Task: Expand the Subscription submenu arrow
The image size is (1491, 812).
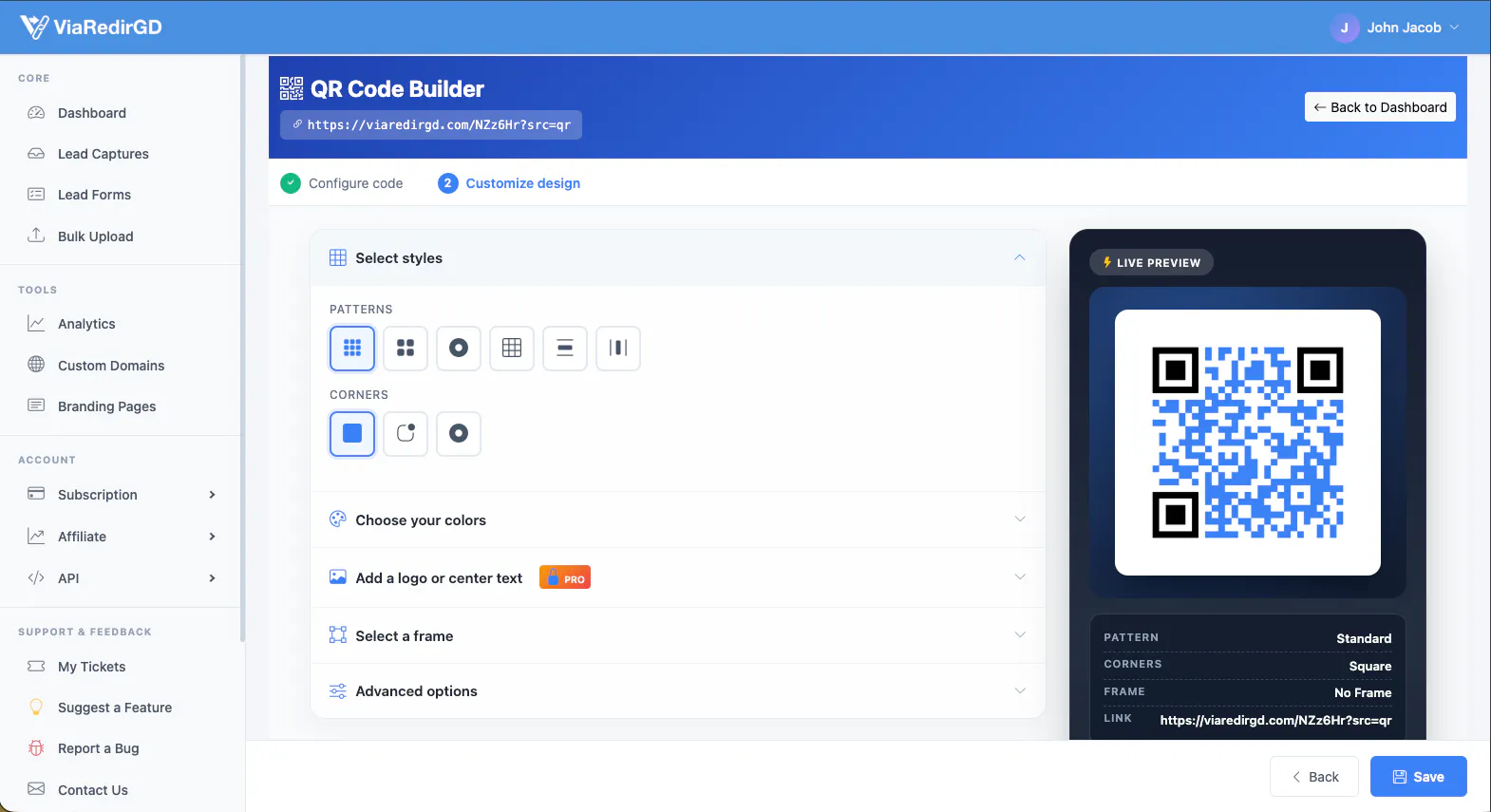Action: pyautogui.click(x=212, y=495)
